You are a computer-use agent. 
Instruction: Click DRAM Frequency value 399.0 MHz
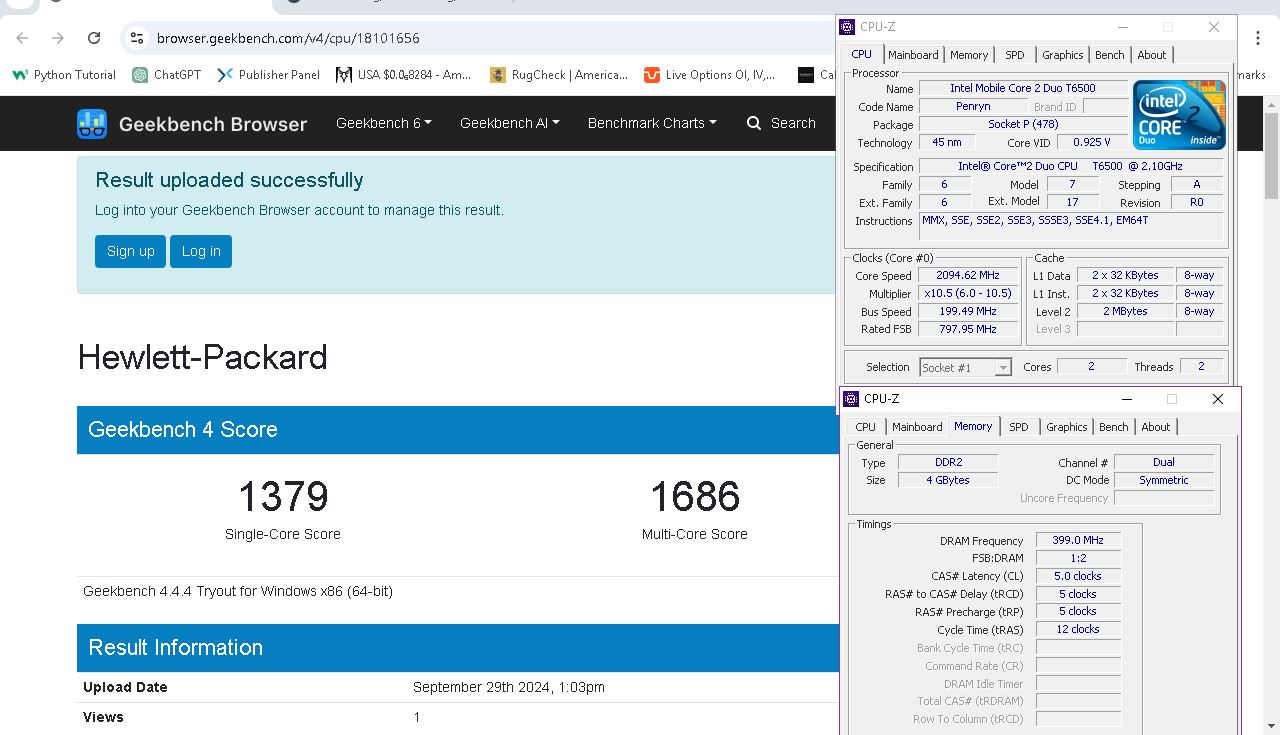pyautogui.click(x=1078, y=540)
